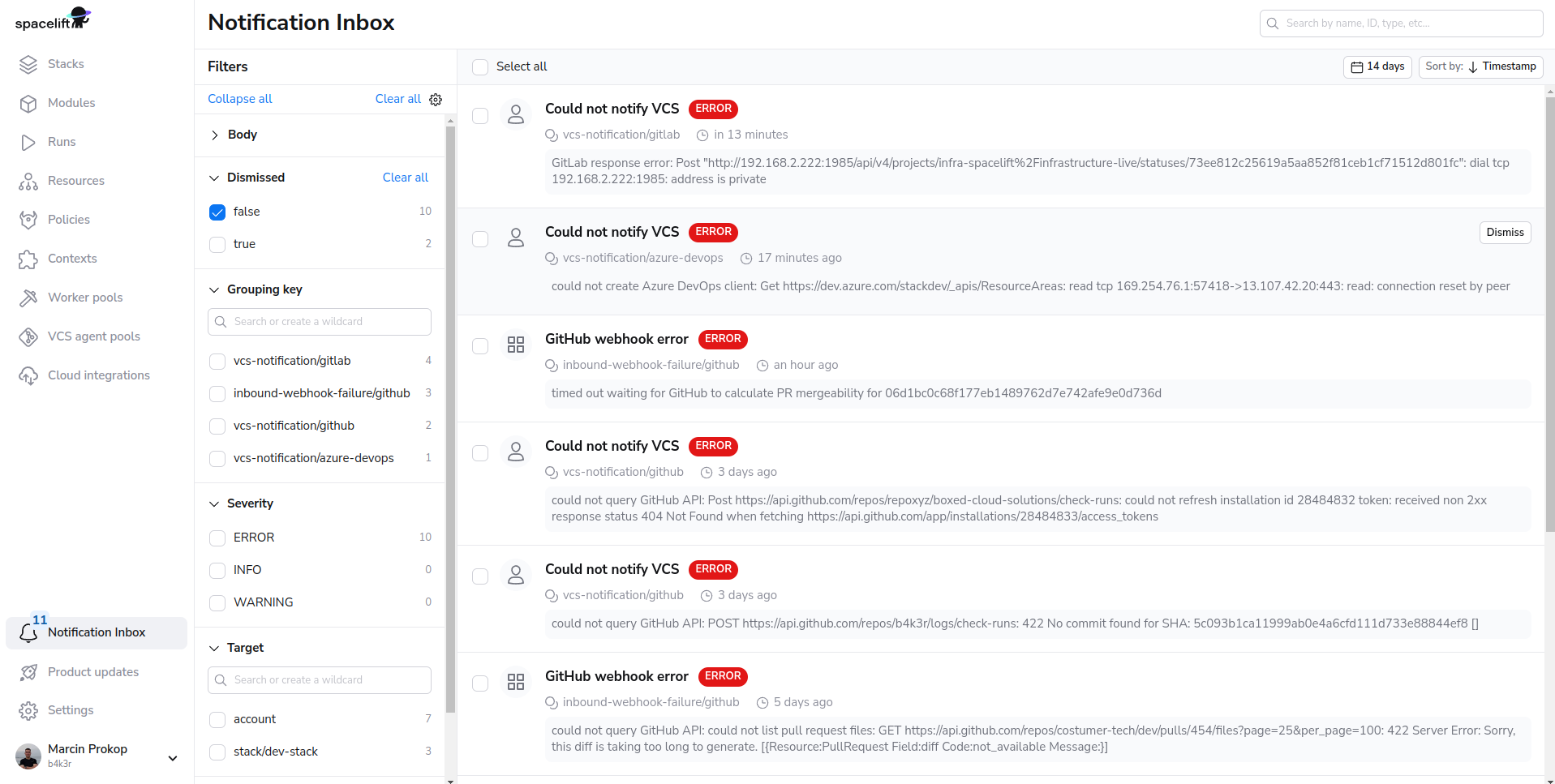1555x784 pixels.
Task: Click the Policies shield icon
Action: pyautogui.click(x=28, y=220)
